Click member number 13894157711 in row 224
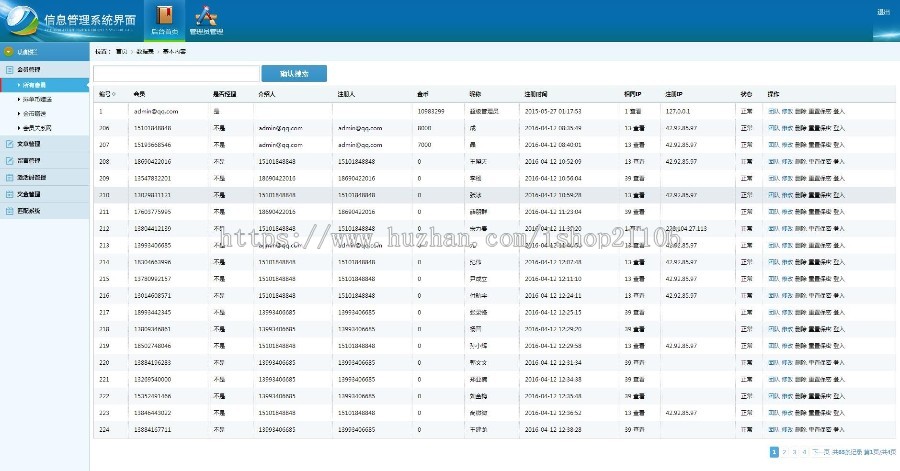Screen dimensions: 900x471 point(152,430)
